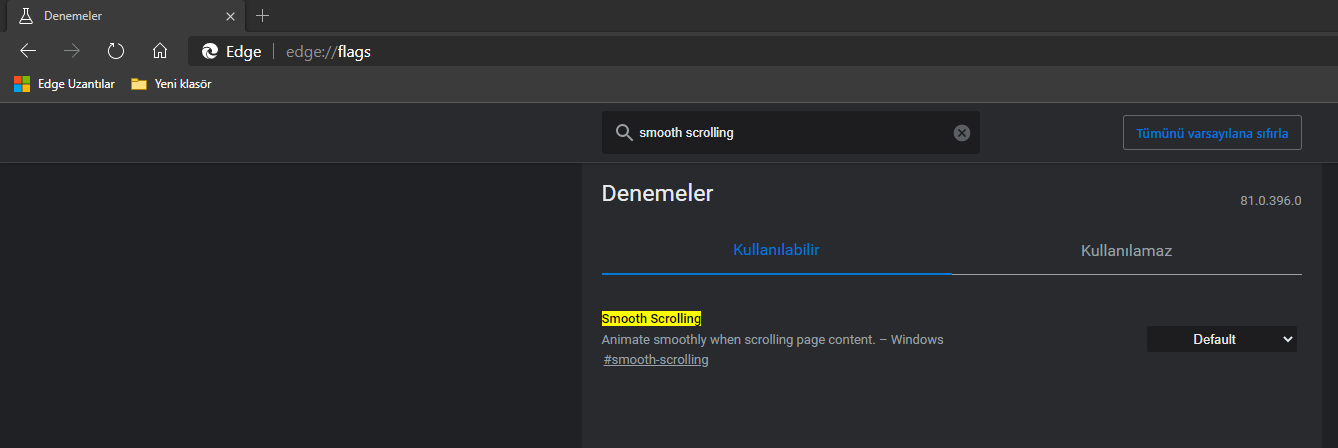Refresh the edge://flags page
The width and height of the screenshot is (1338, 448).
pyautogui.click(x=116, y=51)
